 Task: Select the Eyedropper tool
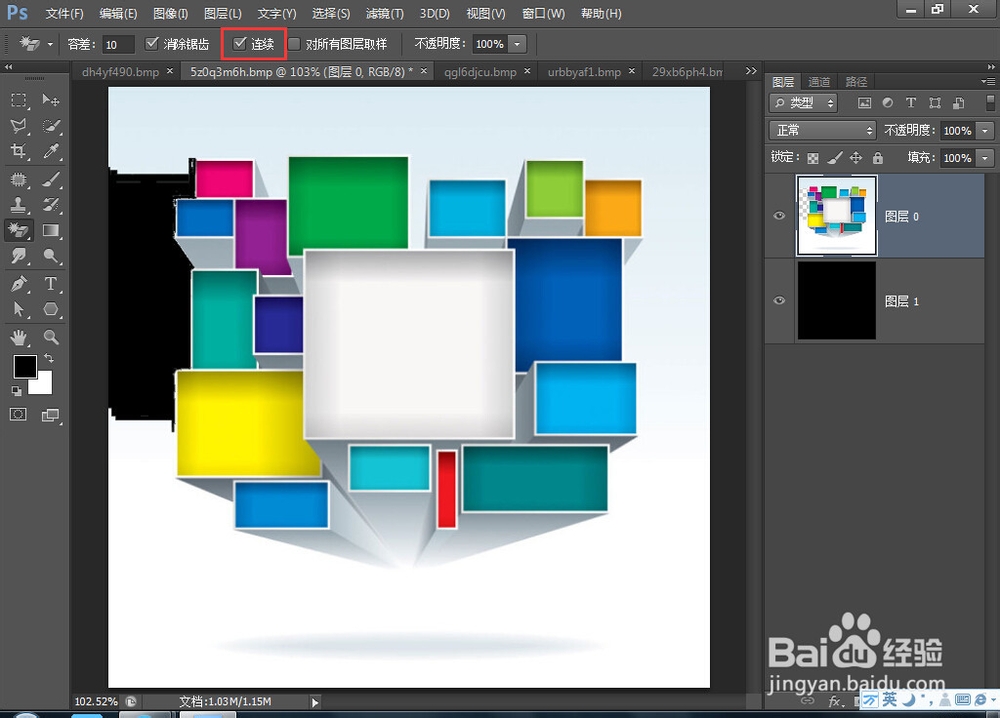click(51, 151)
